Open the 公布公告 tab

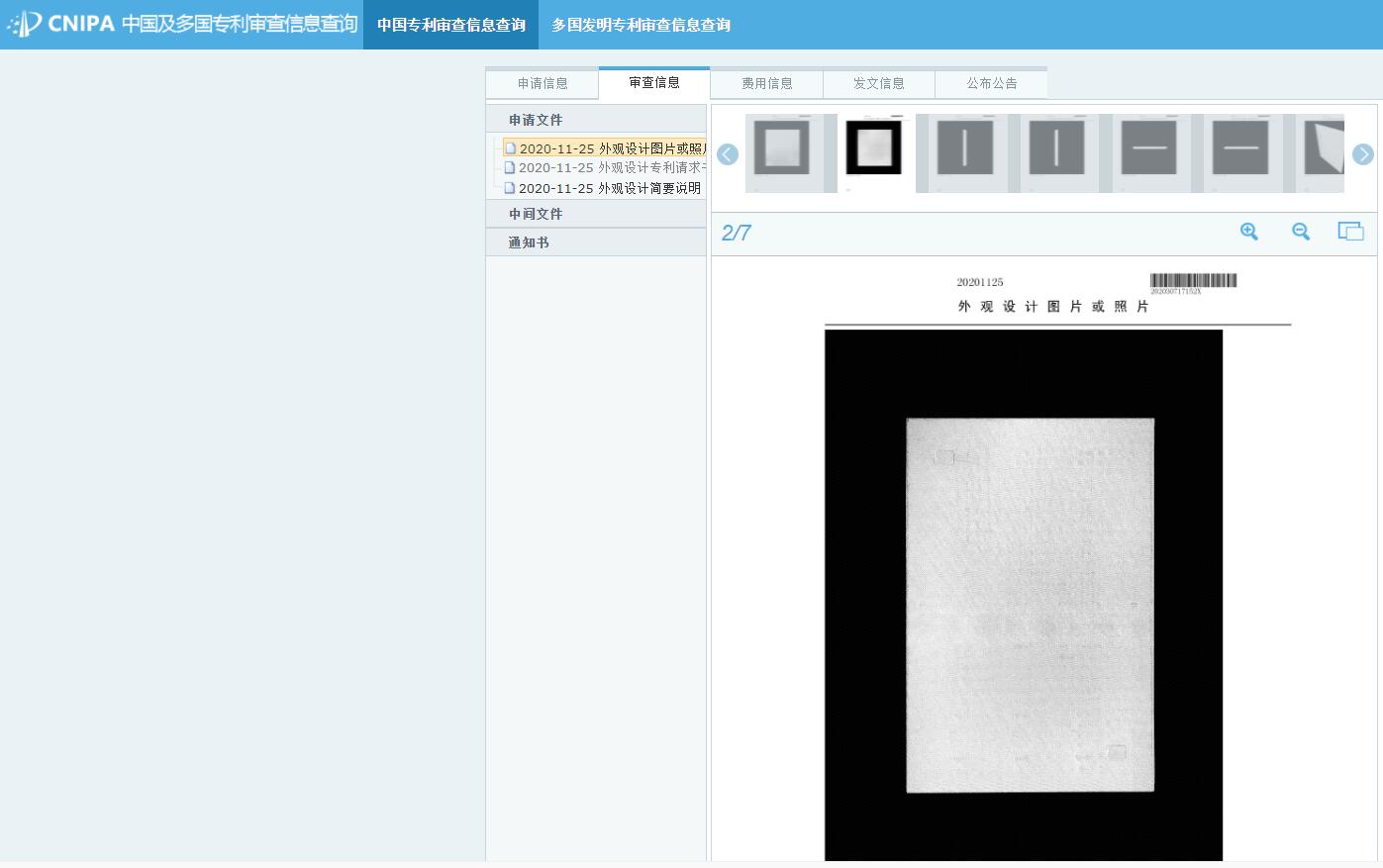point(992,84)
